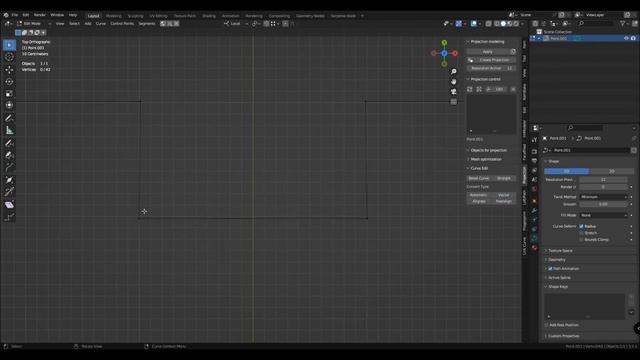Open the Segments menu

[147, 24]
